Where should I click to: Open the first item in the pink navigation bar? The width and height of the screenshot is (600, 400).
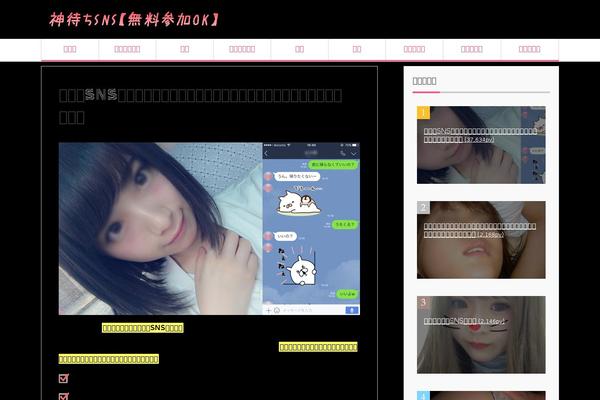(70, 49)
